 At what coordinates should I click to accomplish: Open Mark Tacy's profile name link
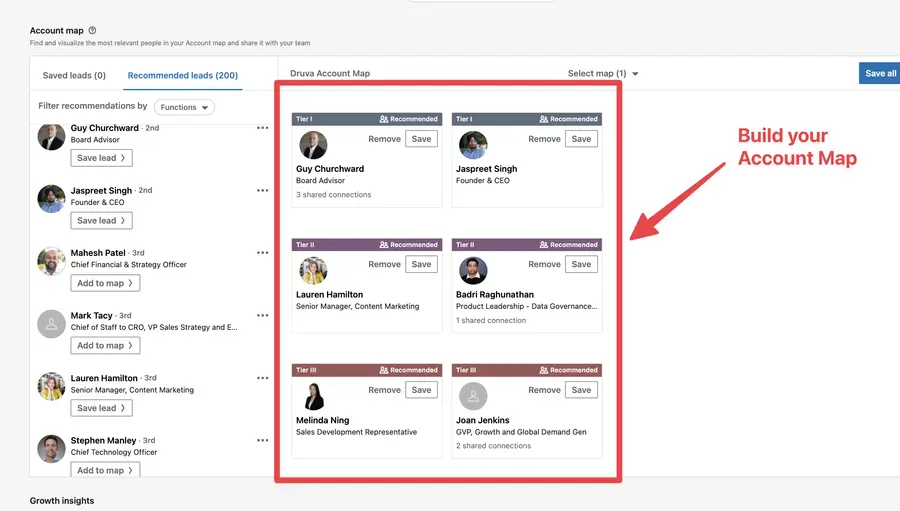click(x=91, y=315)
